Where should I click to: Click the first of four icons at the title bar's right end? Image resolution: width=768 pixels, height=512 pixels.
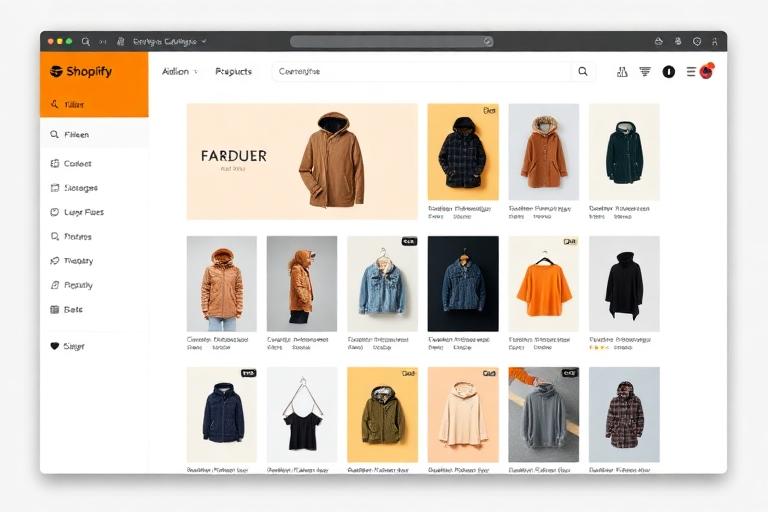659,42
